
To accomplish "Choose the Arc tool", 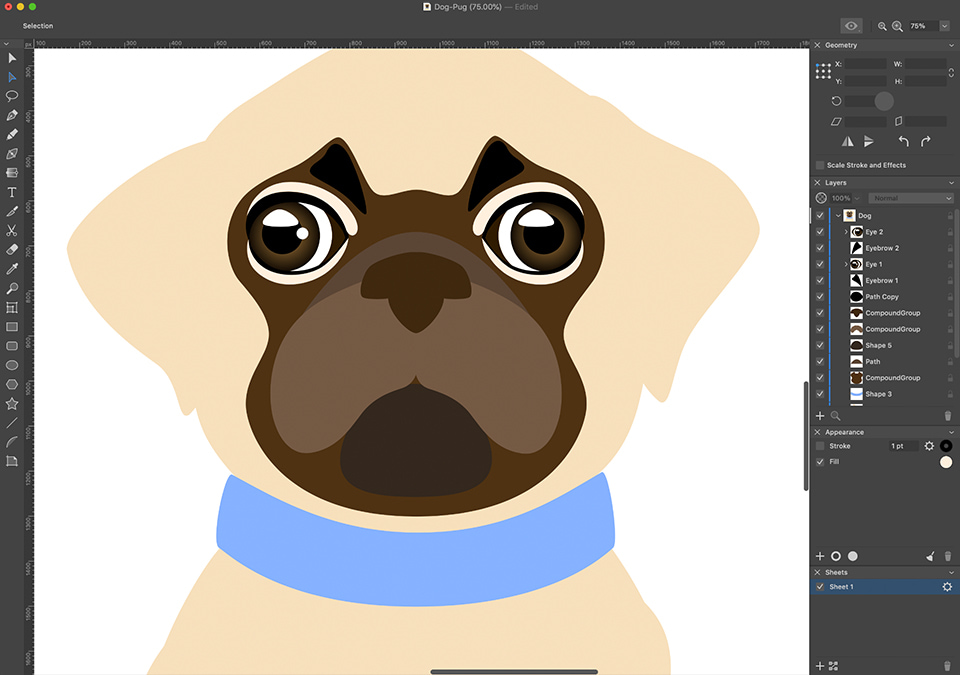I will 12,442.
